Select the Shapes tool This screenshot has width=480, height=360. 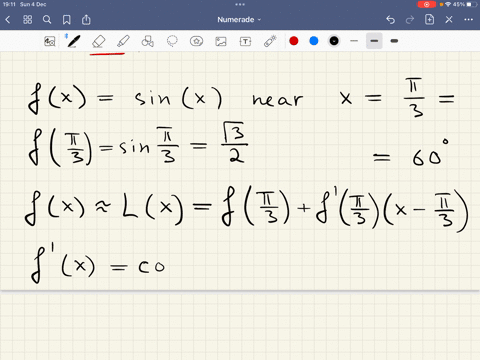(147, 41)
